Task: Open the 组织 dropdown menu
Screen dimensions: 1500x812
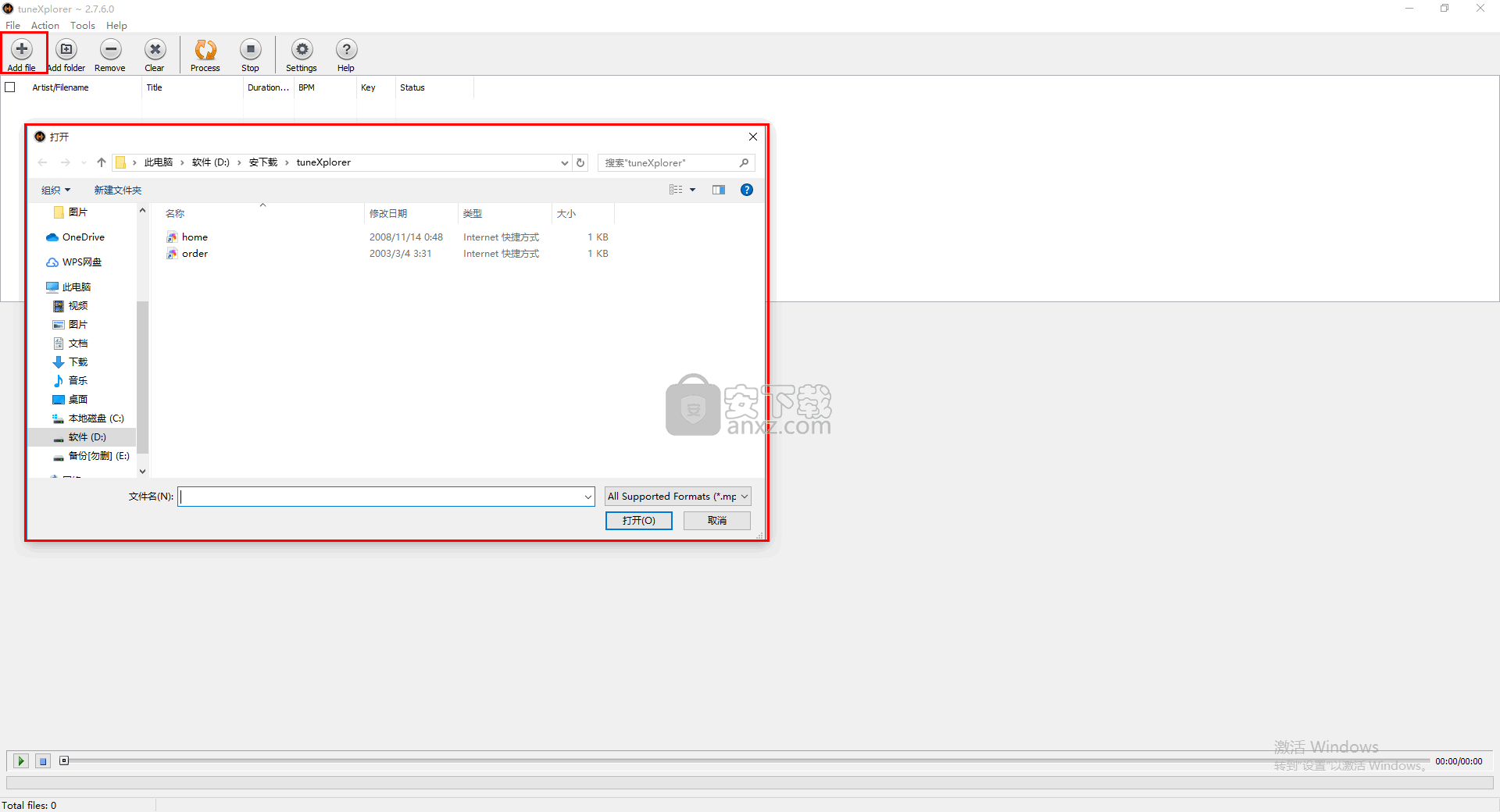Action: [x=55, y=190]
